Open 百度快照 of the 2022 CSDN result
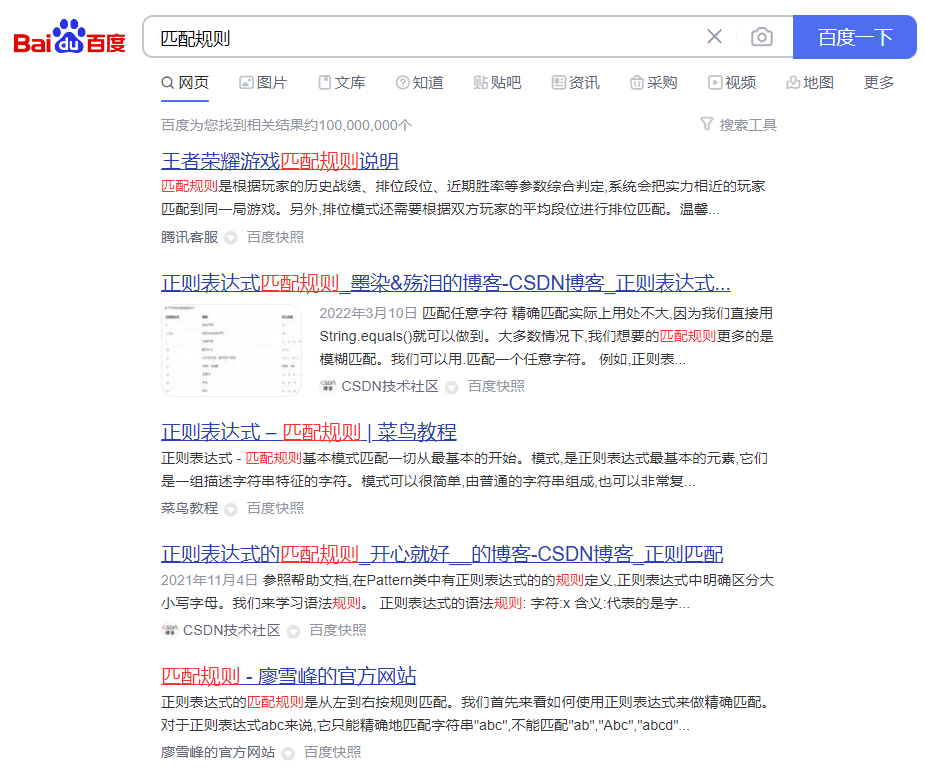 [x=496, y=386]
